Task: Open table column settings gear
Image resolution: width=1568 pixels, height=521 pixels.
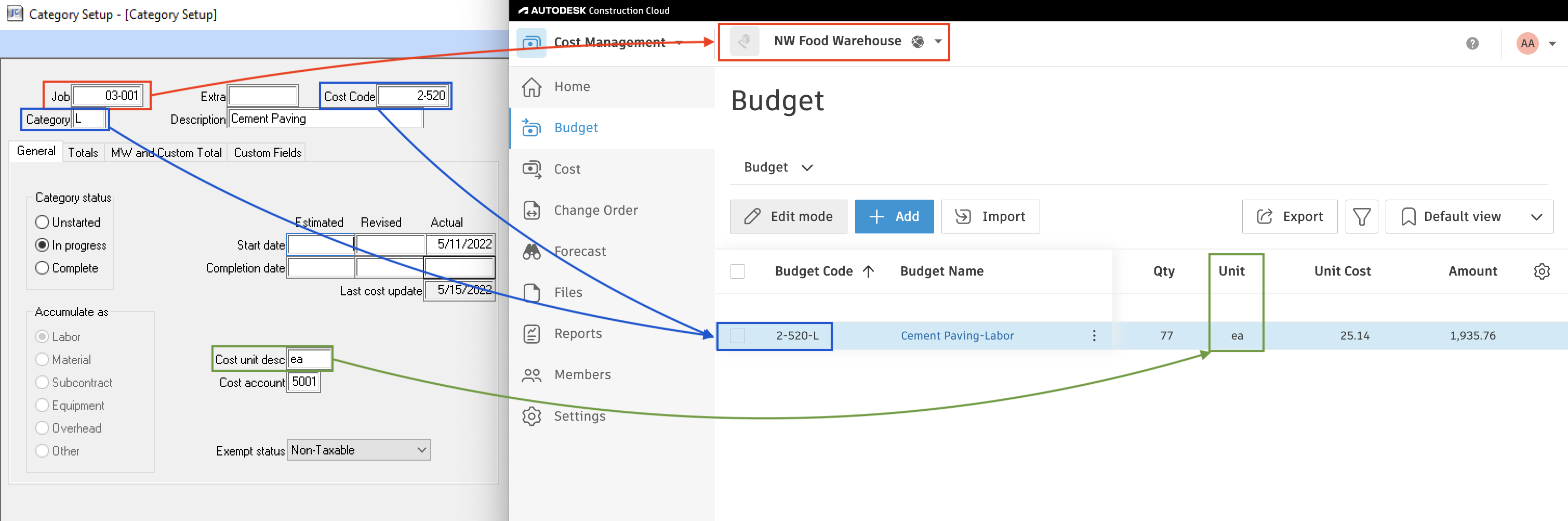Action: point(1541,271)
